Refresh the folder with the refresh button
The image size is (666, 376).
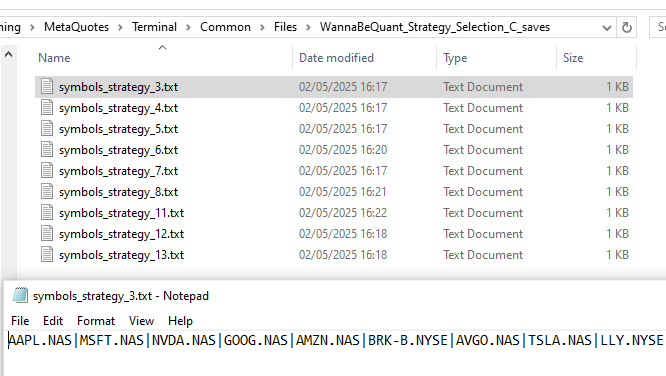[626, 28]
